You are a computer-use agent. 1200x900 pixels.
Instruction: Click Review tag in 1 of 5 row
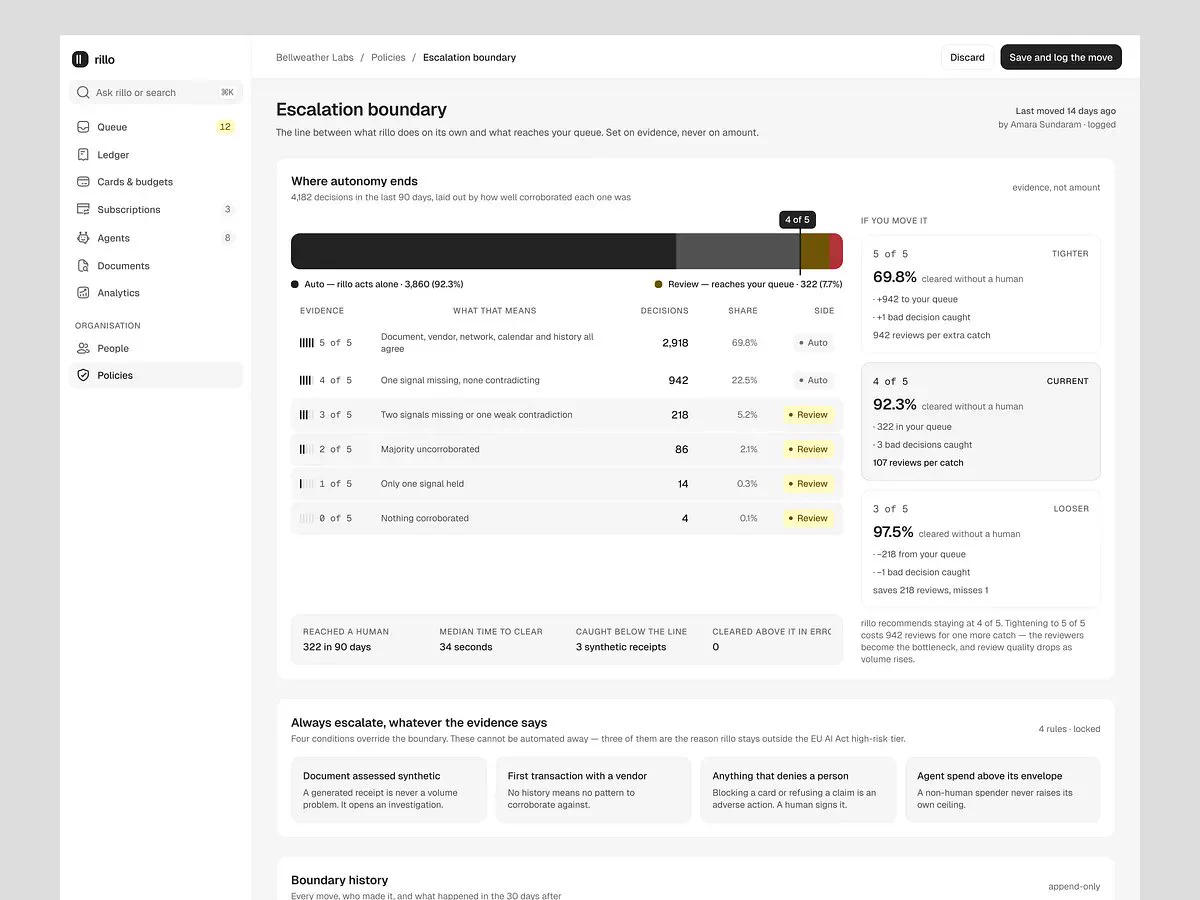(808, 484)
